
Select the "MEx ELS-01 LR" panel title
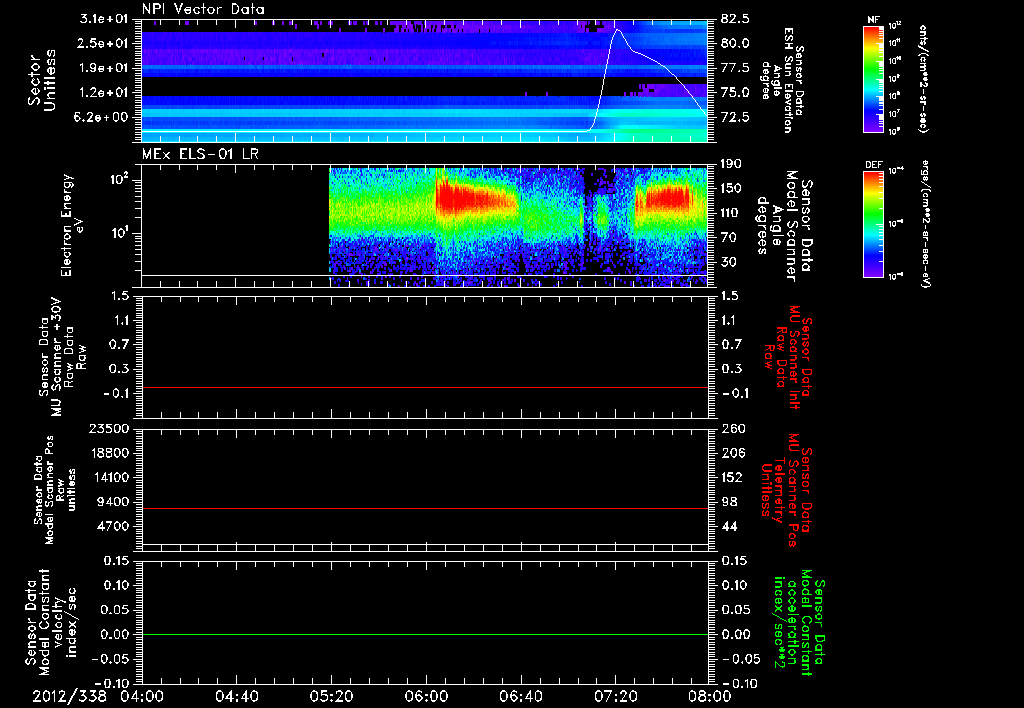coord(200,154)
